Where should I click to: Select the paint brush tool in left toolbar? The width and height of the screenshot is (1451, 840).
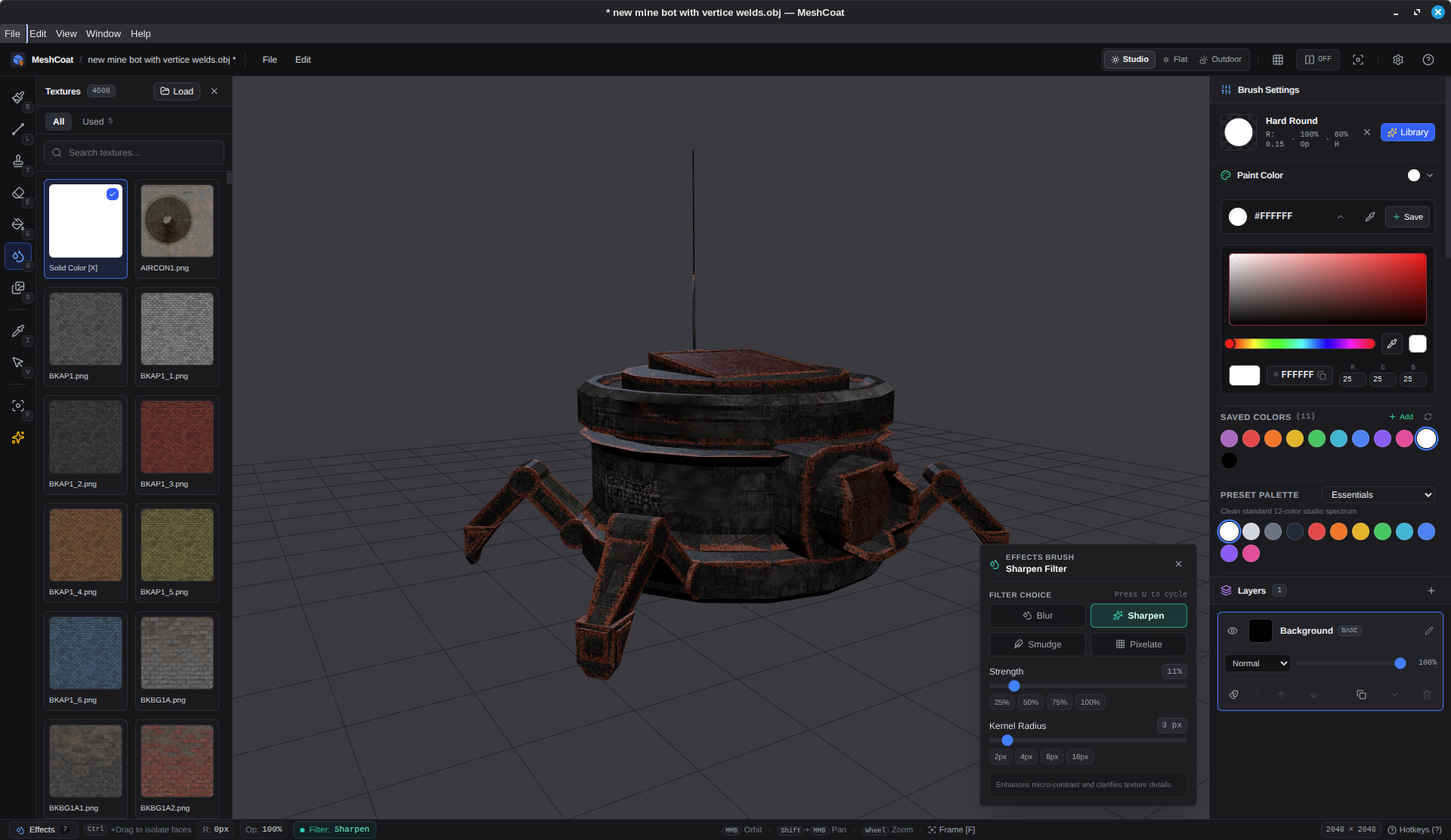pyautogui.click(x=18, y=97)
